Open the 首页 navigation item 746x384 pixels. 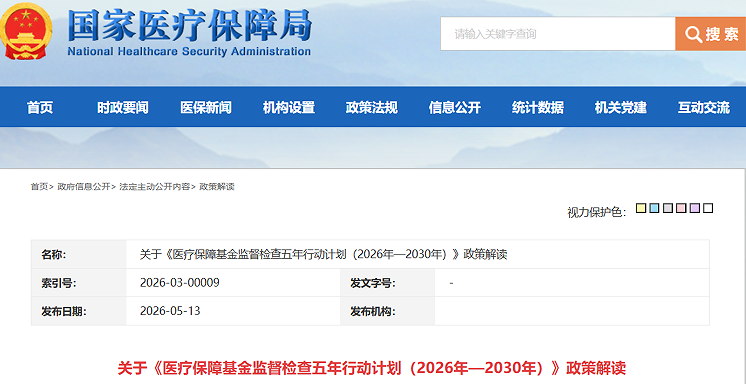pyautogui.click(x=40, y=108)
